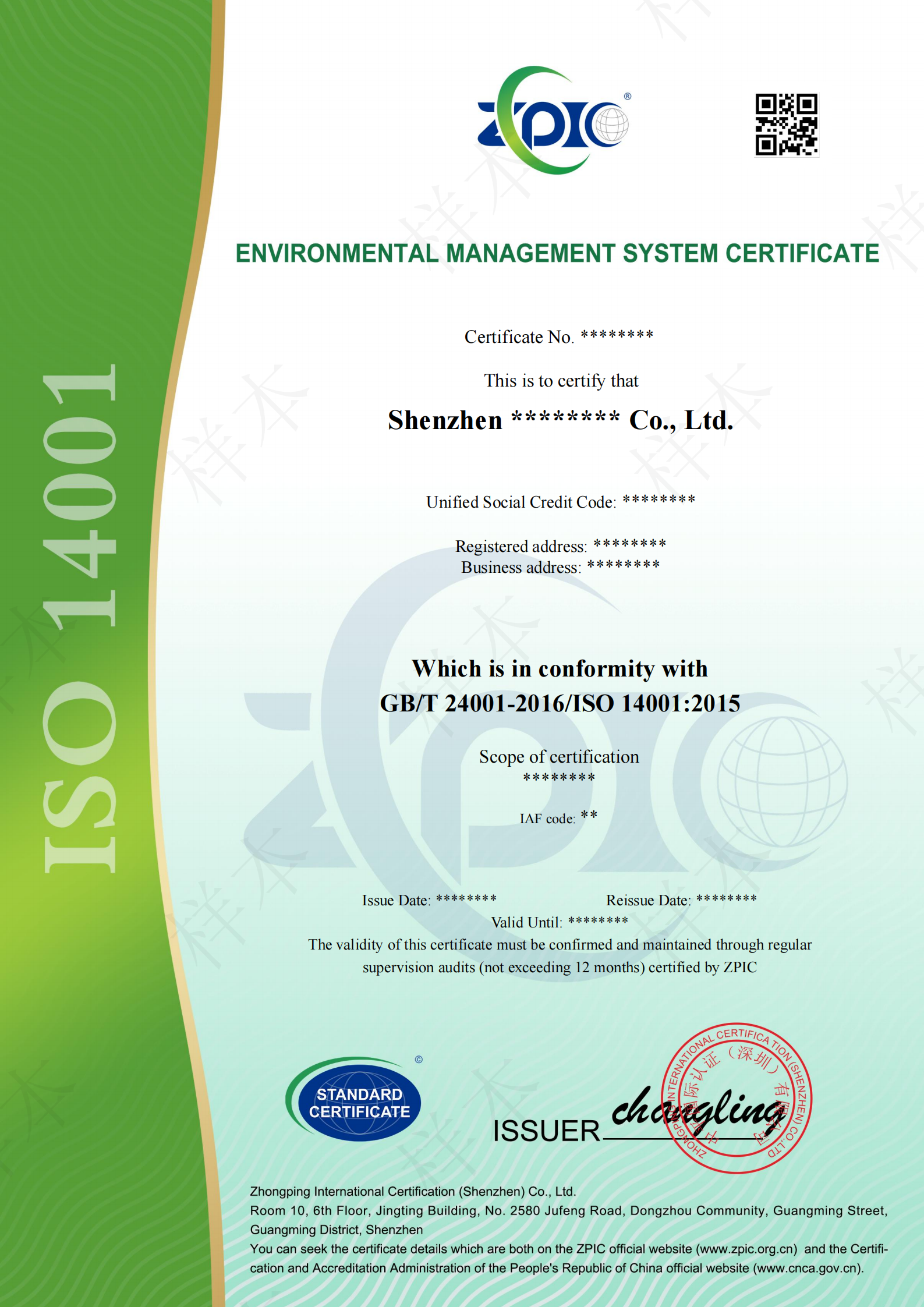Screen dimensions: 924x1307
Task: Click the vertical ISO 14001 text
Action: [x=80, y=618]
